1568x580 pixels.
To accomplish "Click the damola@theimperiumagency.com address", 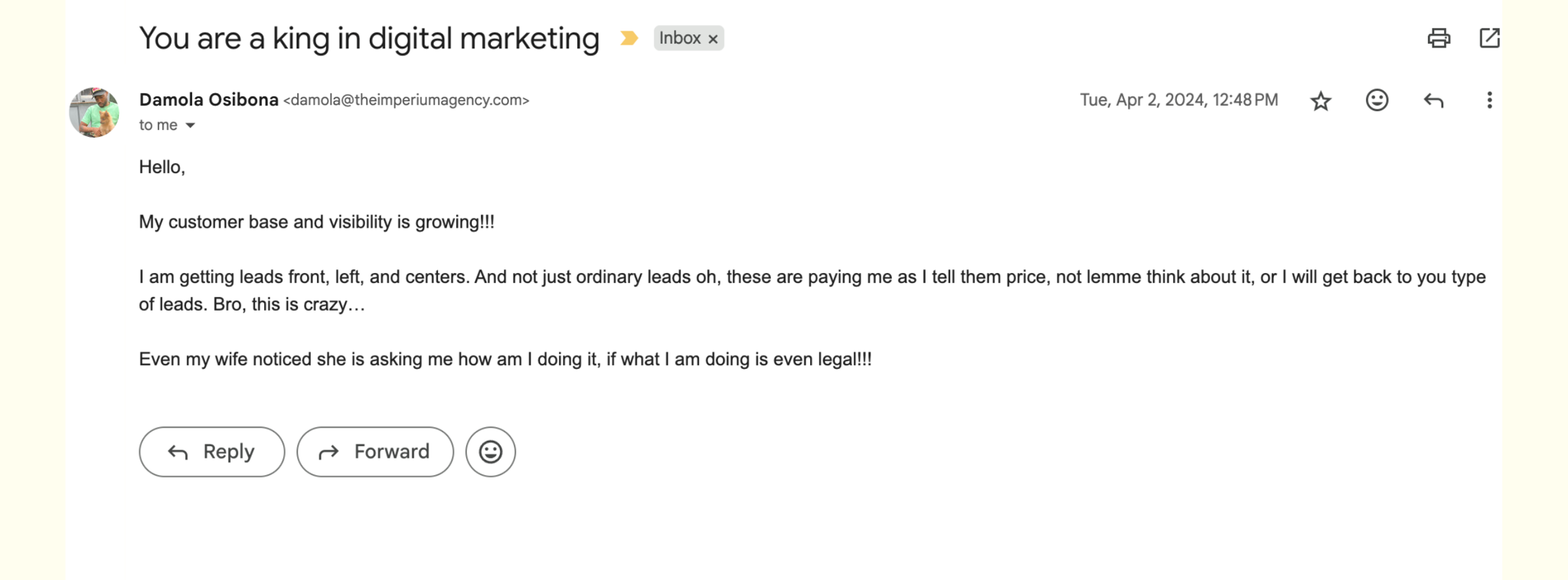I will [406, 100].
